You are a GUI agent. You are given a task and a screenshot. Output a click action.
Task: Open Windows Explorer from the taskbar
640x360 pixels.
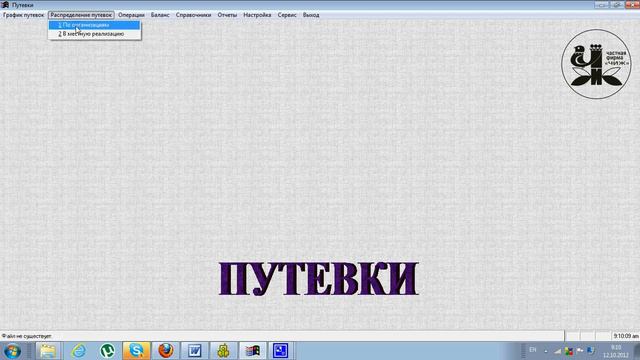pyautogui.click(x=48, y=351)
